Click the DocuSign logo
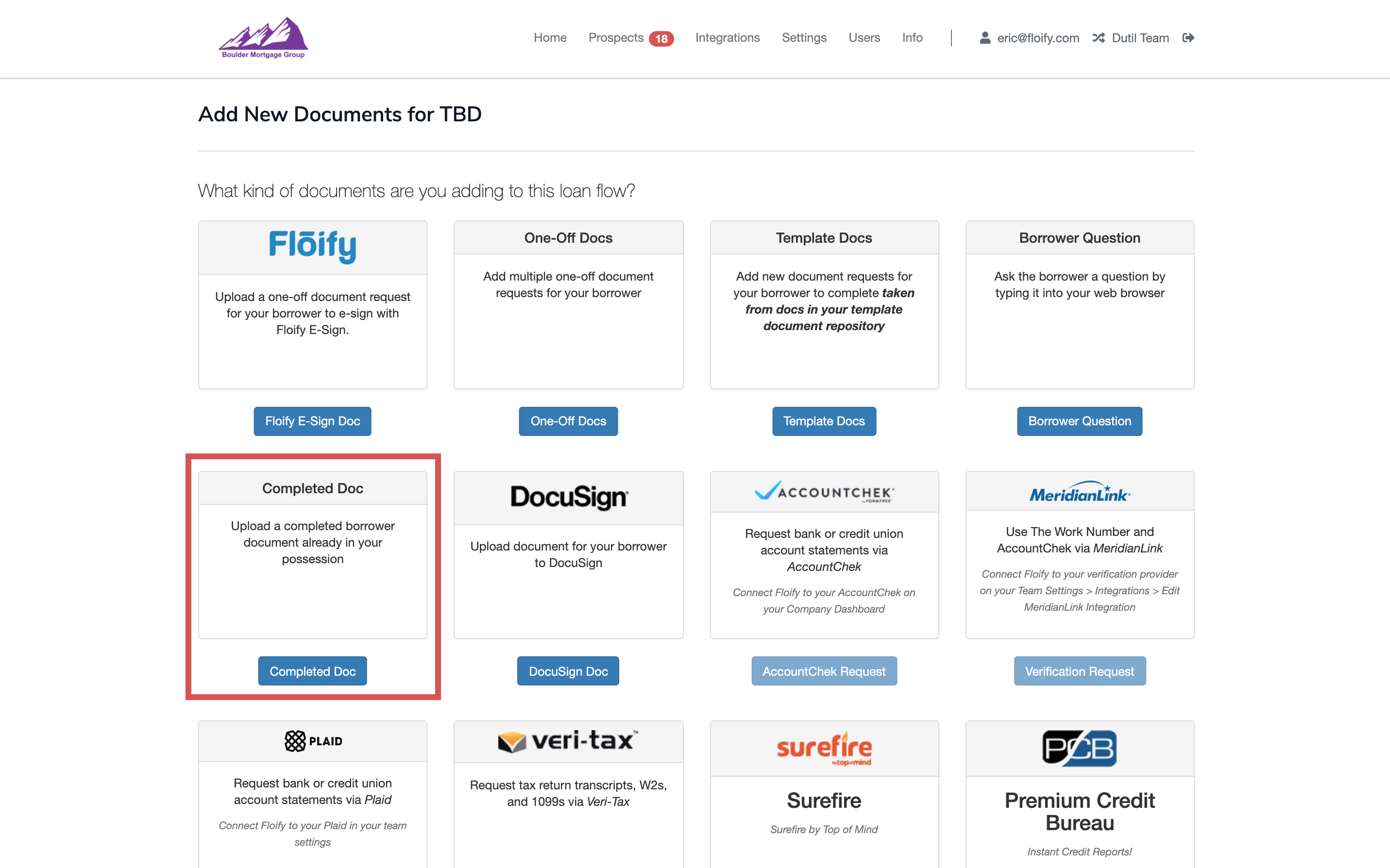This screenshot has width=1390, height=868. (568, 497)
